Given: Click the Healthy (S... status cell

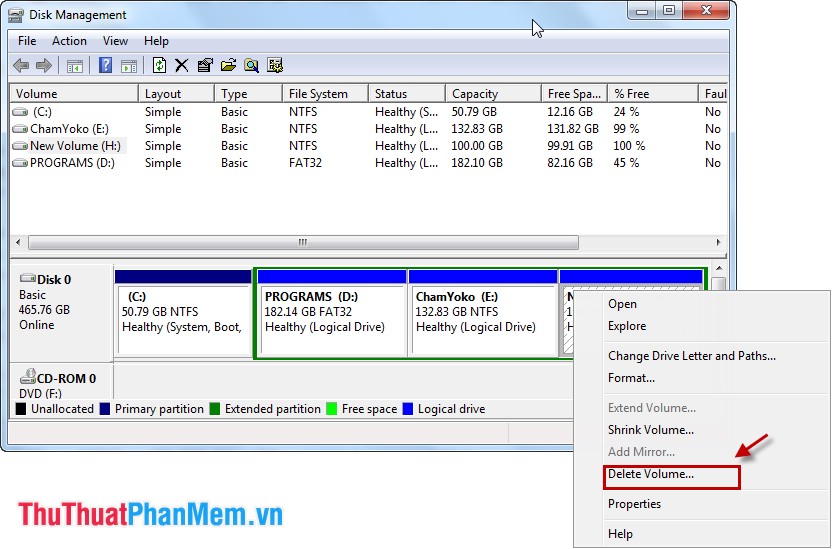Looking at the screenshot, I should 406,112.
